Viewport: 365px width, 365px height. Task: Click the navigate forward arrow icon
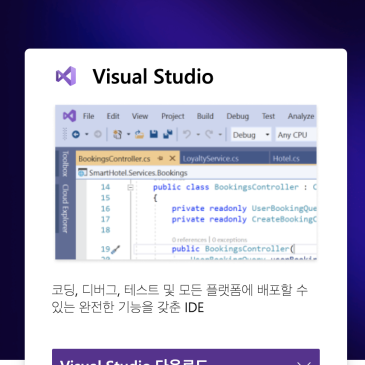[98, 134]
